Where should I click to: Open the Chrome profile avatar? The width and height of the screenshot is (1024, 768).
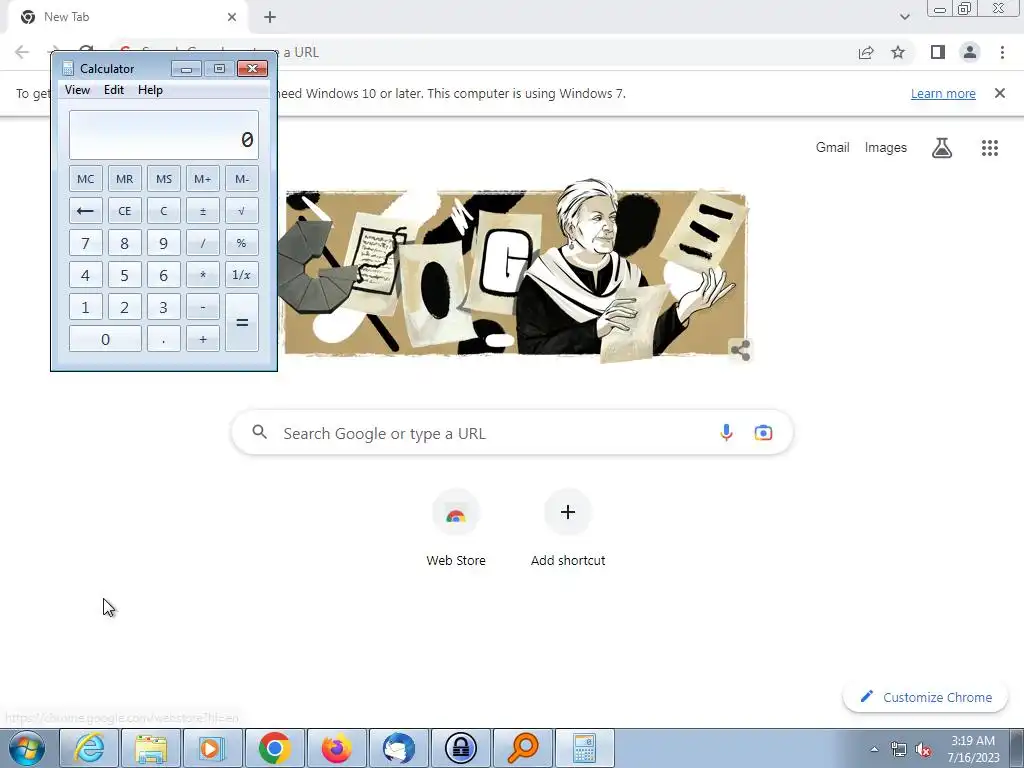point(970,52)
